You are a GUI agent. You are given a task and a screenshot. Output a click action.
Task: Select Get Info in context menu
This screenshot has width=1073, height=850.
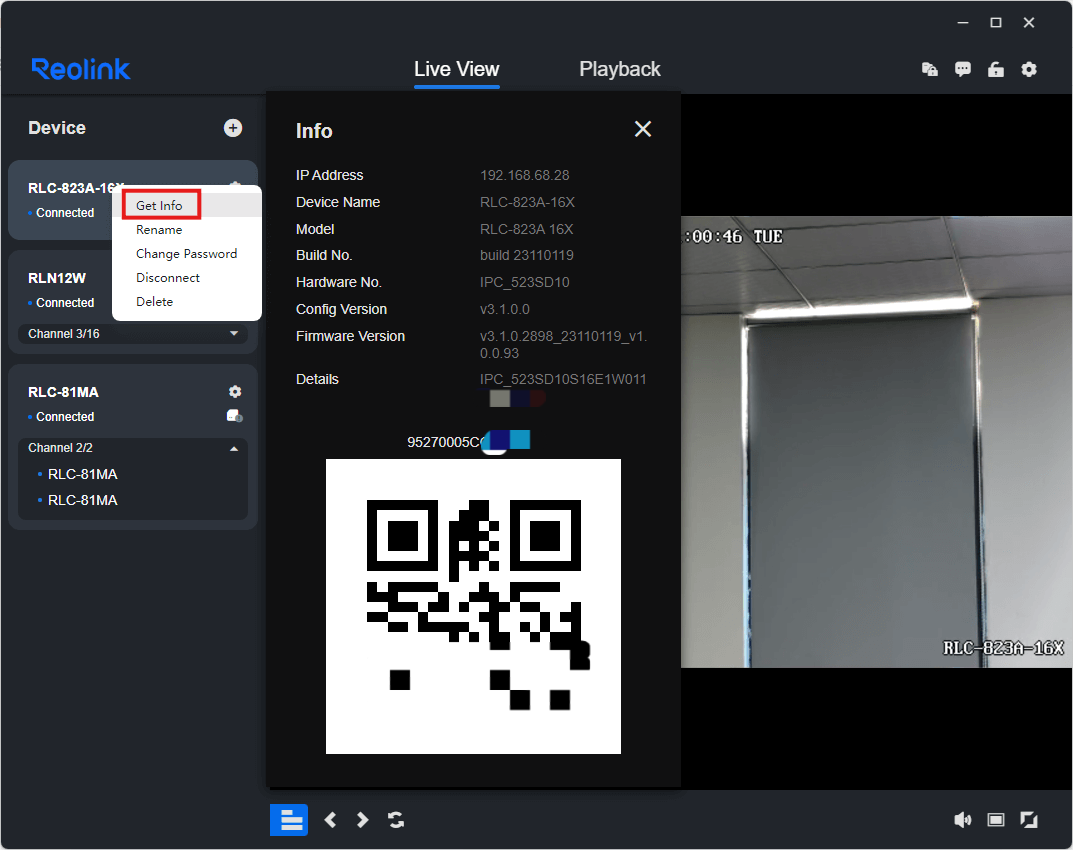click(159, 205)
